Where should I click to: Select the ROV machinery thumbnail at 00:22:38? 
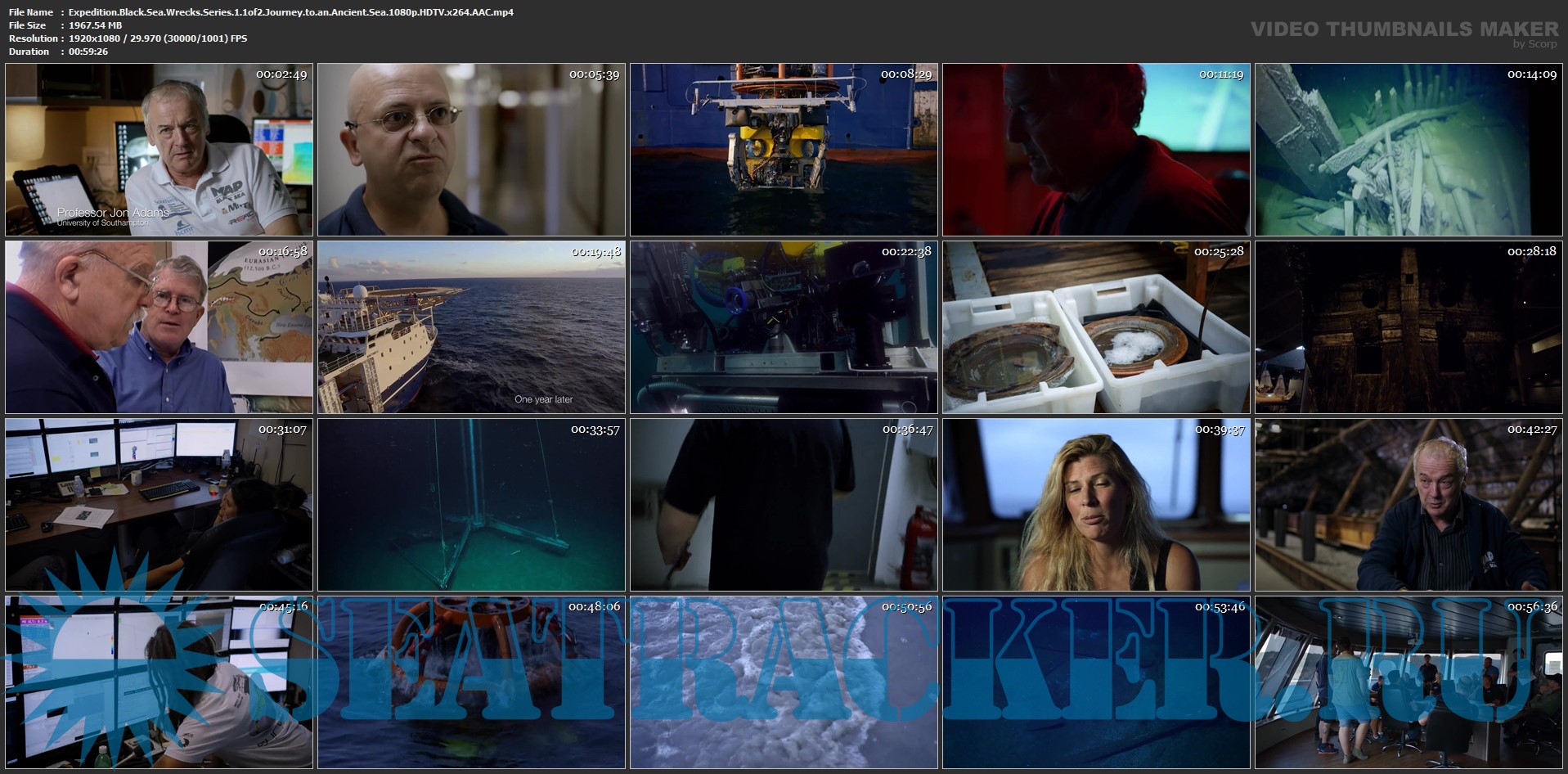click(784, 327)
